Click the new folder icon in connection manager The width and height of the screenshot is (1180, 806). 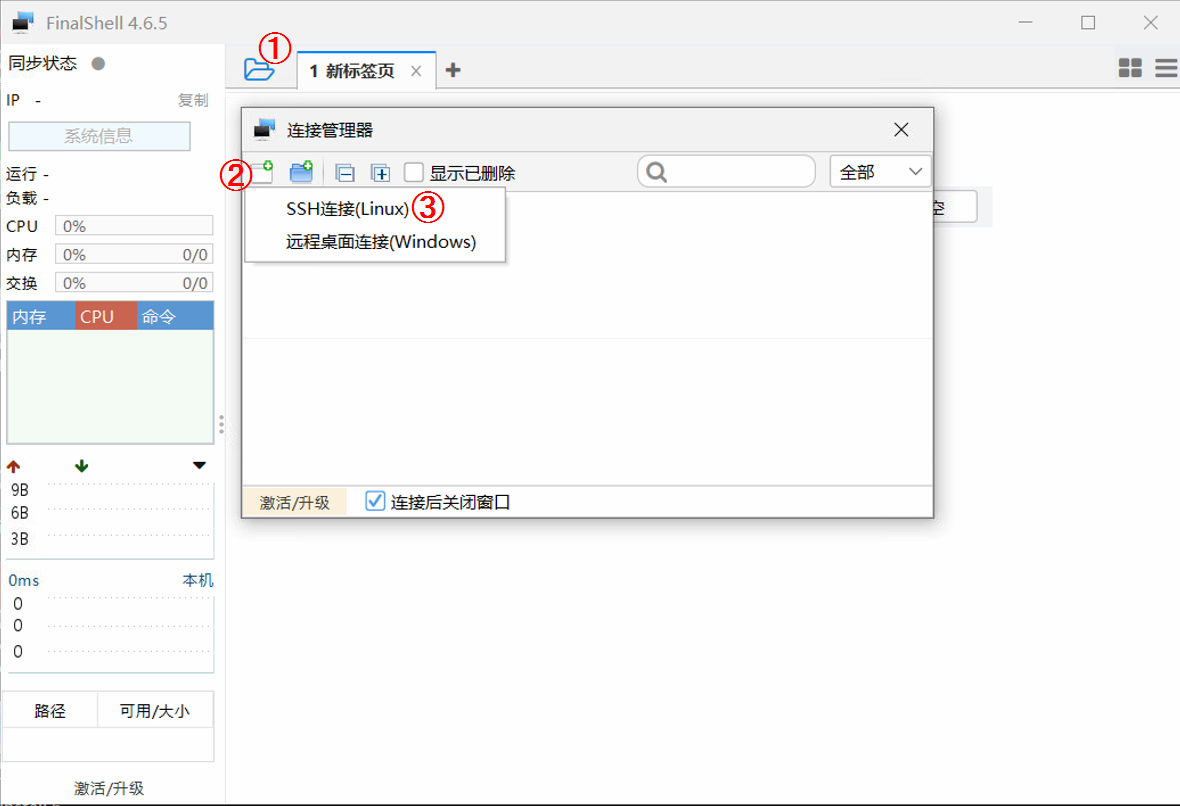coord(301,172)
